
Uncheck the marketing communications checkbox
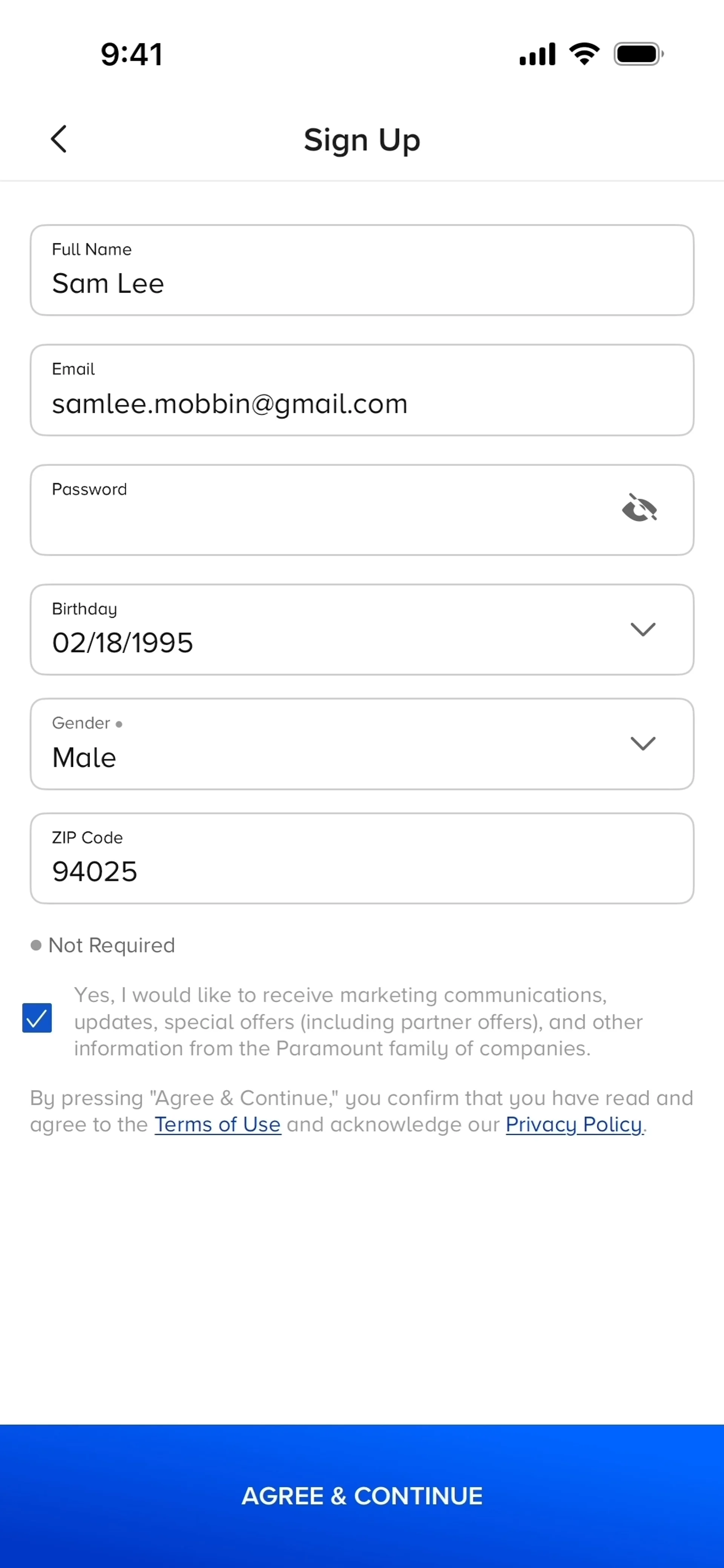pyautogui.click(x=37, y=1018)
